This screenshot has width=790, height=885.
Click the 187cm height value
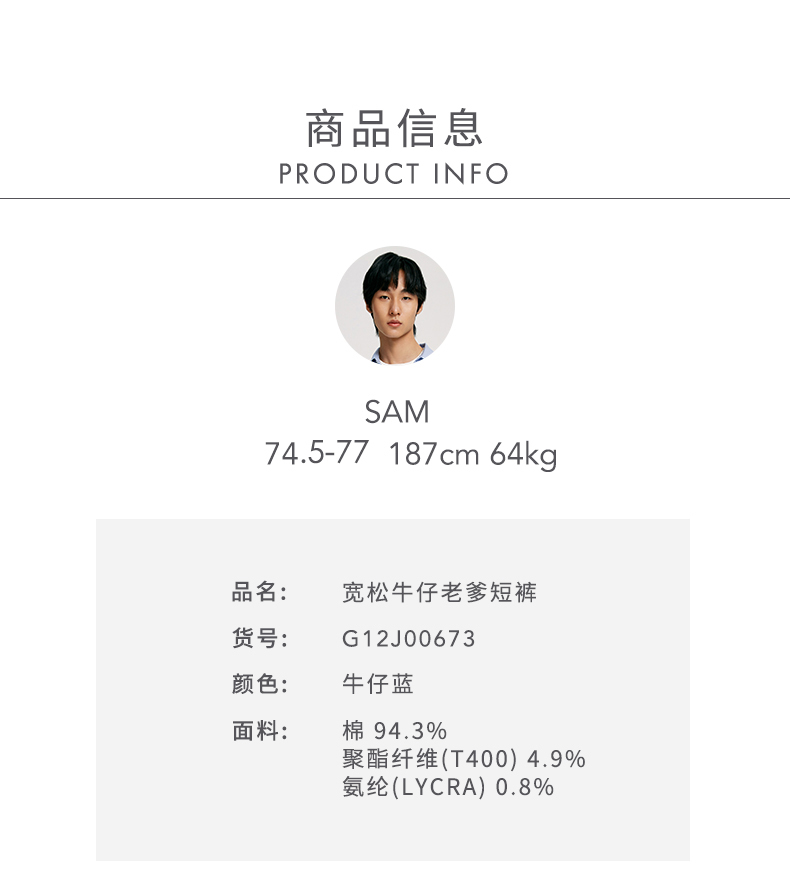tap(434, 455)
